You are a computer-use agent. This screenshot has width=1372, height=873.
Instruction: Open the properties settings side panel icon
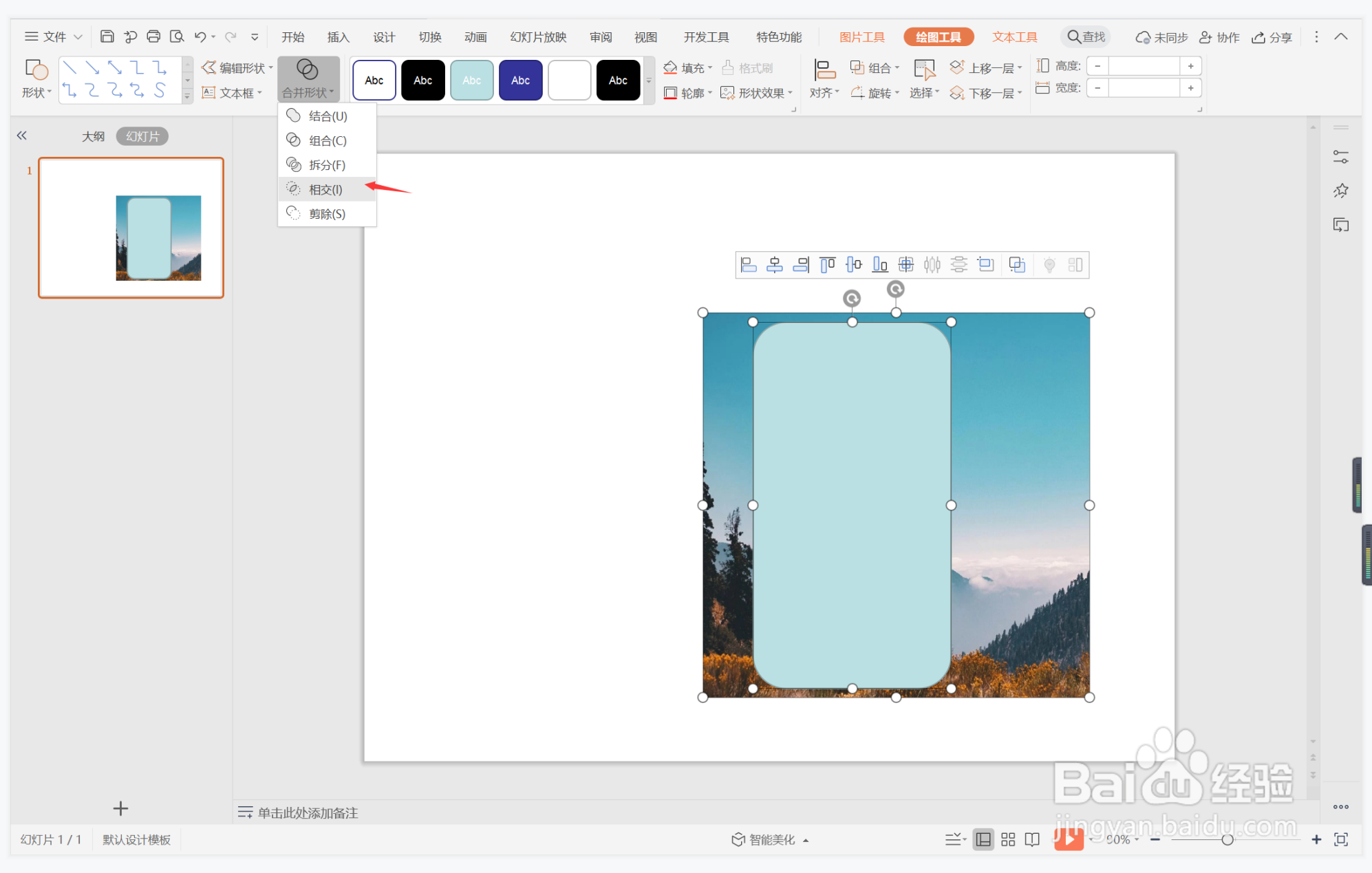pos(1341,158)
